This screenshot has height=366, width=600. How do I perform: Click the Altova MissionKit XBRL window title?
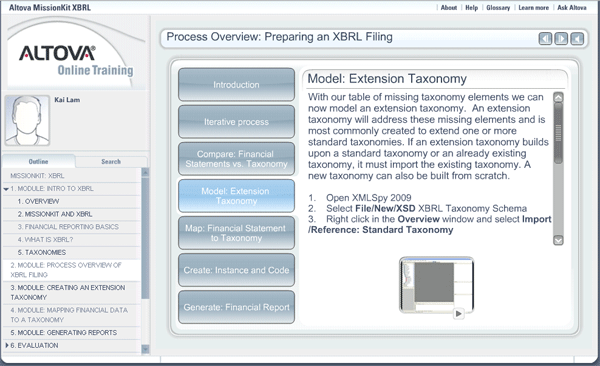click(x=50, y=8)
